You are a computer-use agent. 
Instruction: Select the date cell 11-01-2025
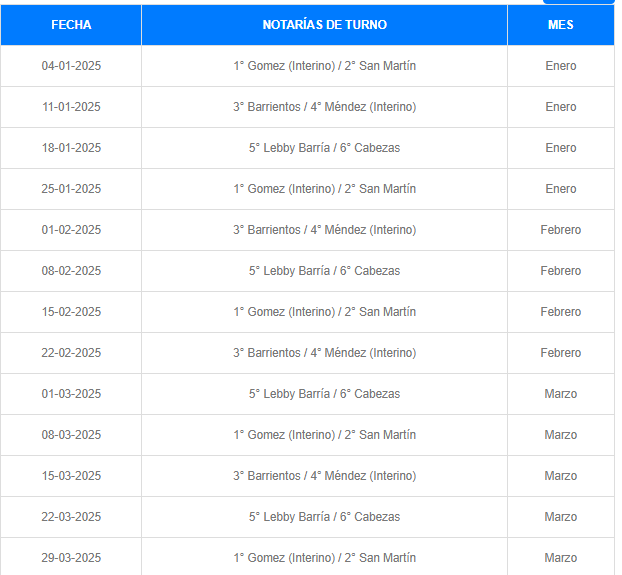[71, 107]
